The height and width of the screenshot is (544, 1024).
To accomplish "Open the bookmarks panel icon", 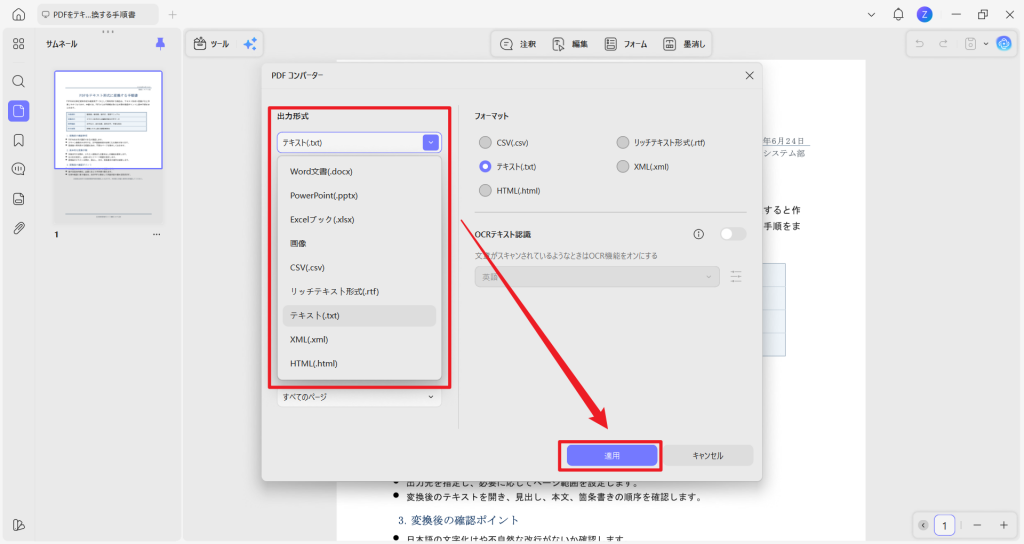I will (18, 140).
